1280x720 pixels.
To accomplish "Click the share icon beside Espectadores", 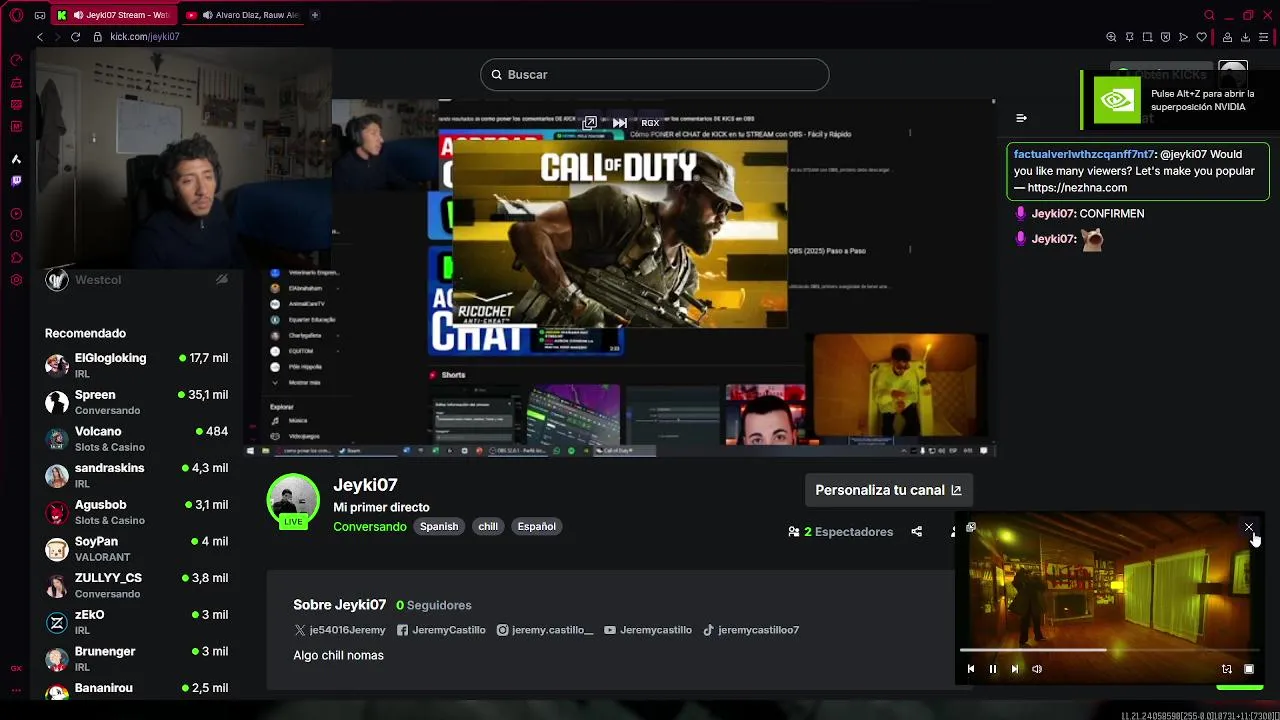I will [x=916, y=532].
